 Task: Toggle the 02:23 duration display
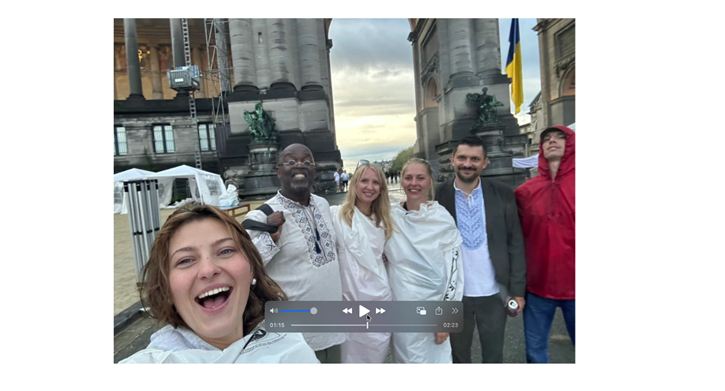tap(450, 325)
